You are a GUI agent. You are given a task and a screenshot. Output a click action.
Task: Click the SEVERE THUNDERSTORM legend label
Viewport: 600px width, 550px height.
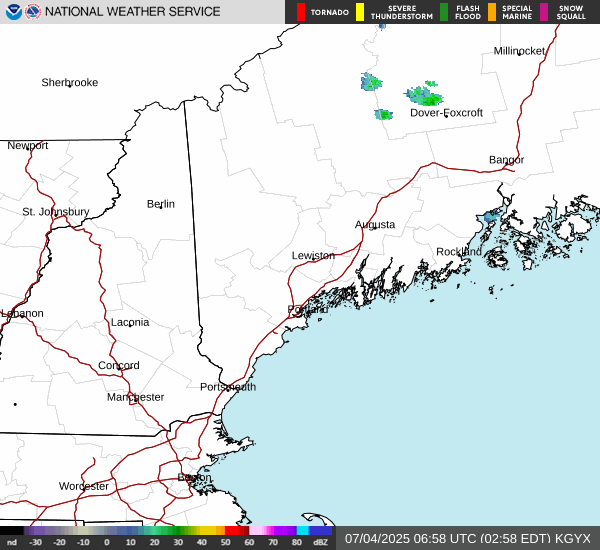tap(402, 12)
